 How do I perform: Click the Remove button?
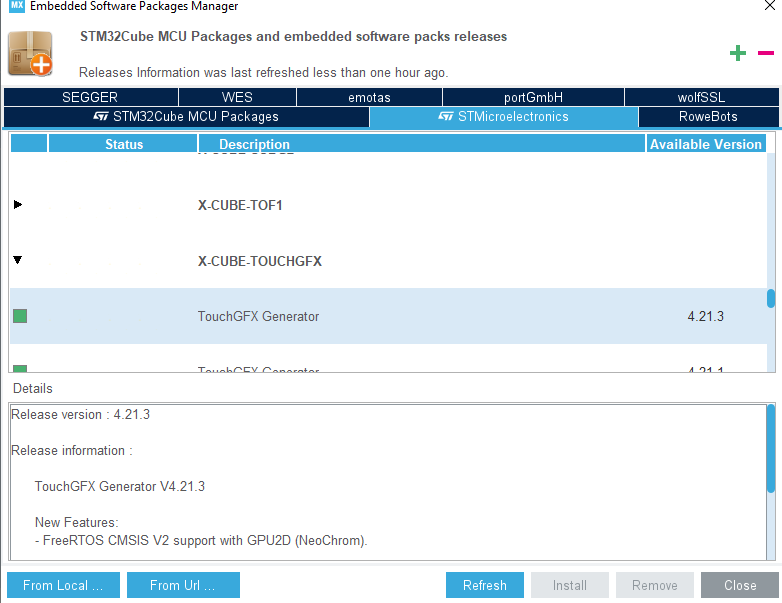pos(654,585)
